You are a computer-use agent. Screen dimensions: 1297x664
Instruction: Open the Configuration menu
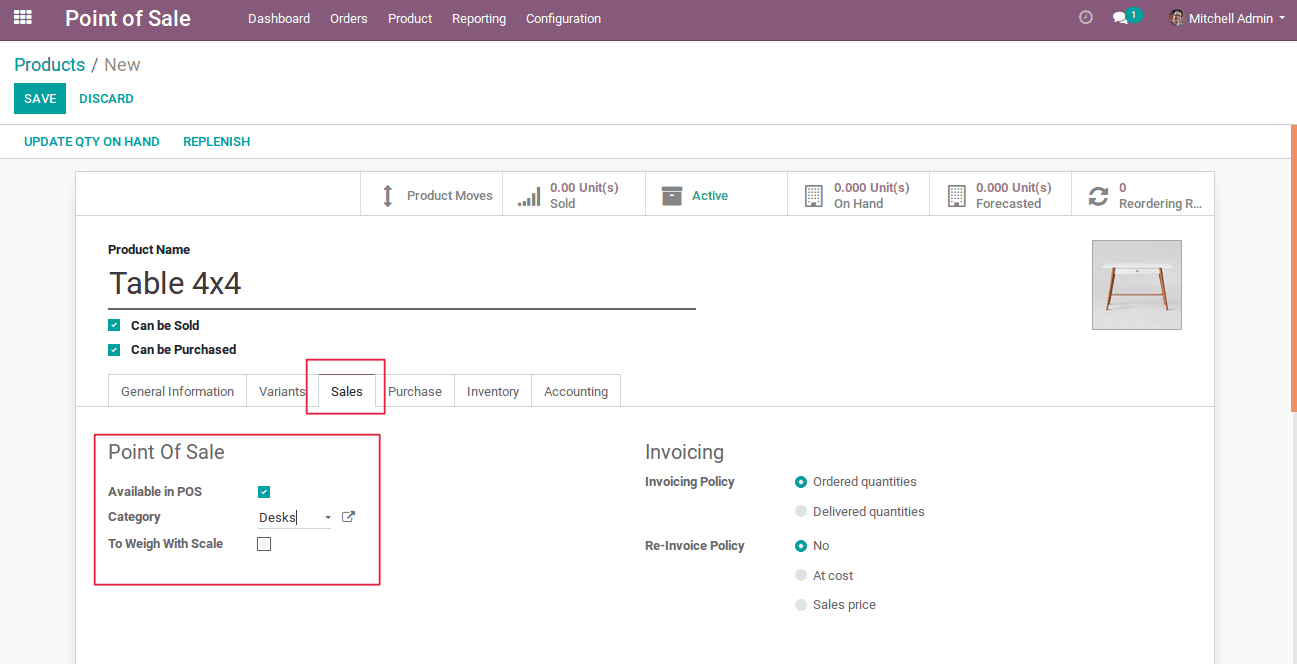click(x=564, y=18)
